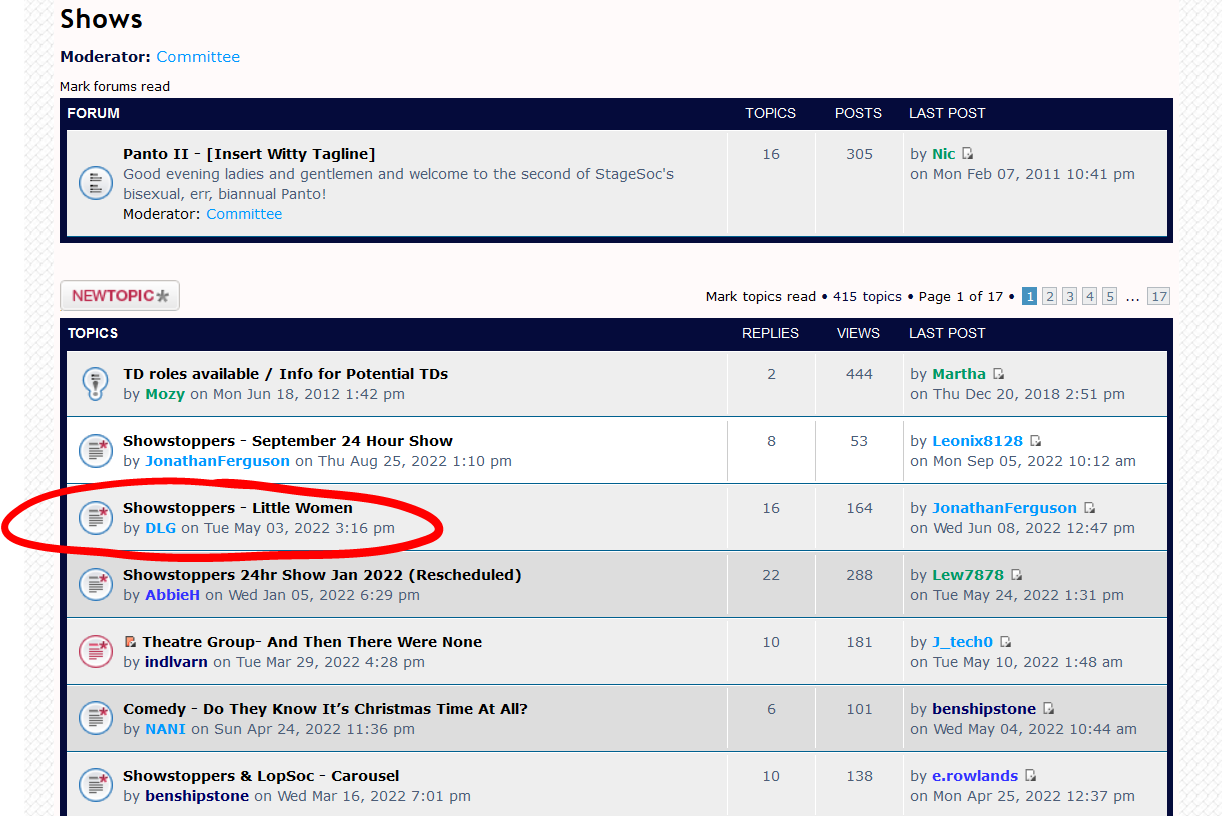Jump to latest post icon beside Lew7878
This screenshot has width=1222, height=816.
point(1016,575)
